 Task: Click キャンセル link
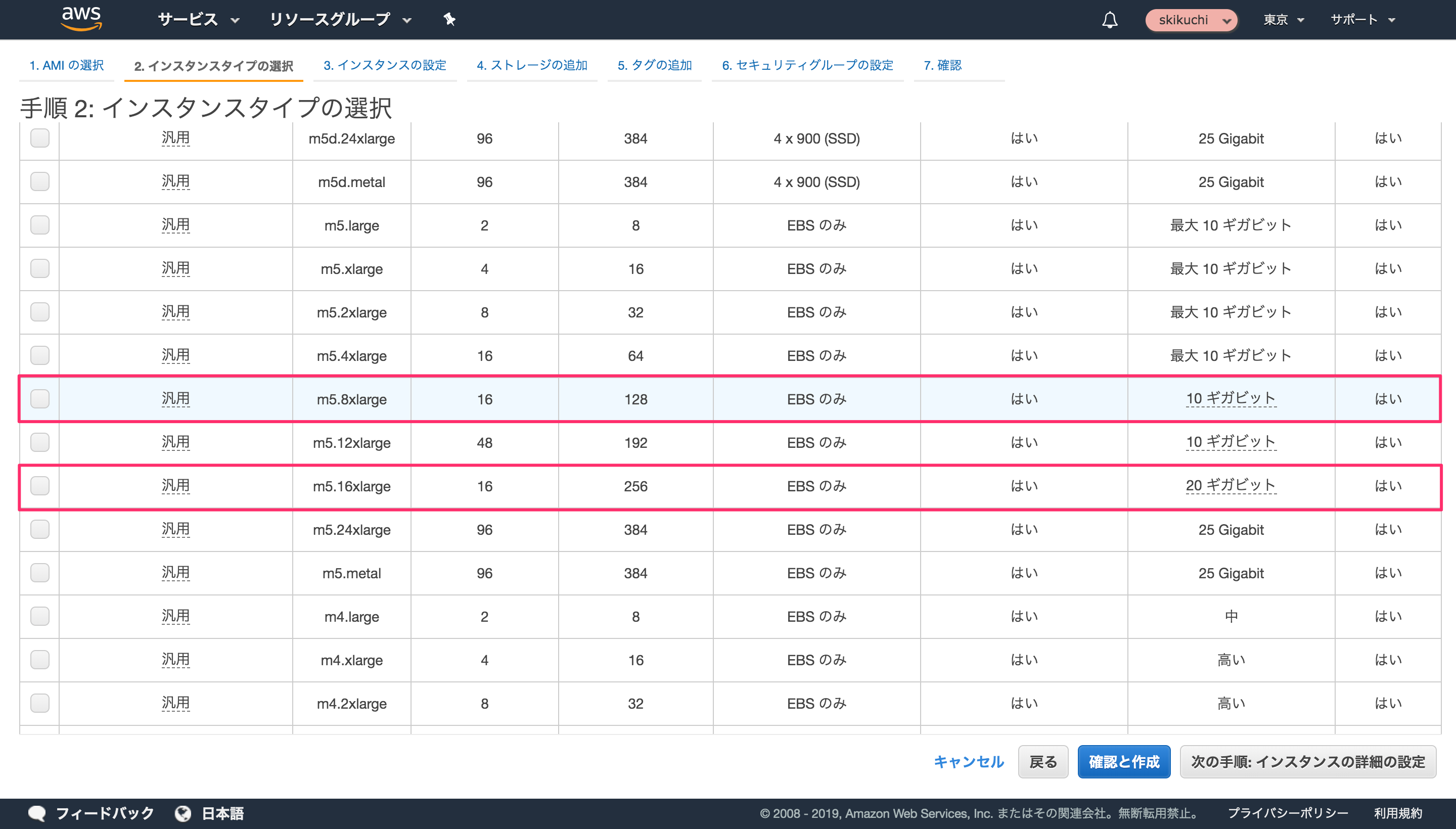(x=969, y=762)
